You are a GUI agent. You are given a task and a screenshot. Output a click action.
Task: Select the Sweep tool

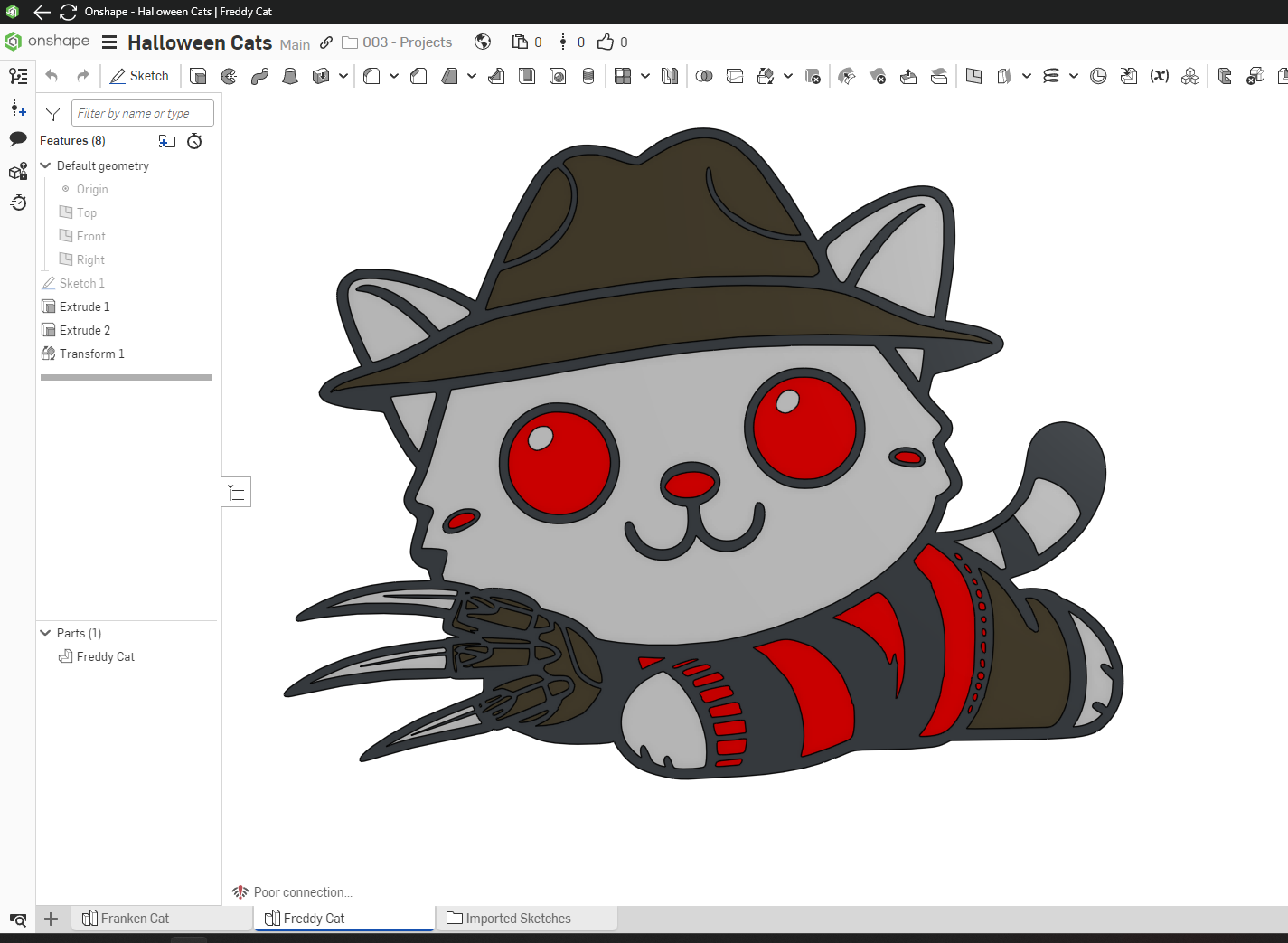point(259,76)
